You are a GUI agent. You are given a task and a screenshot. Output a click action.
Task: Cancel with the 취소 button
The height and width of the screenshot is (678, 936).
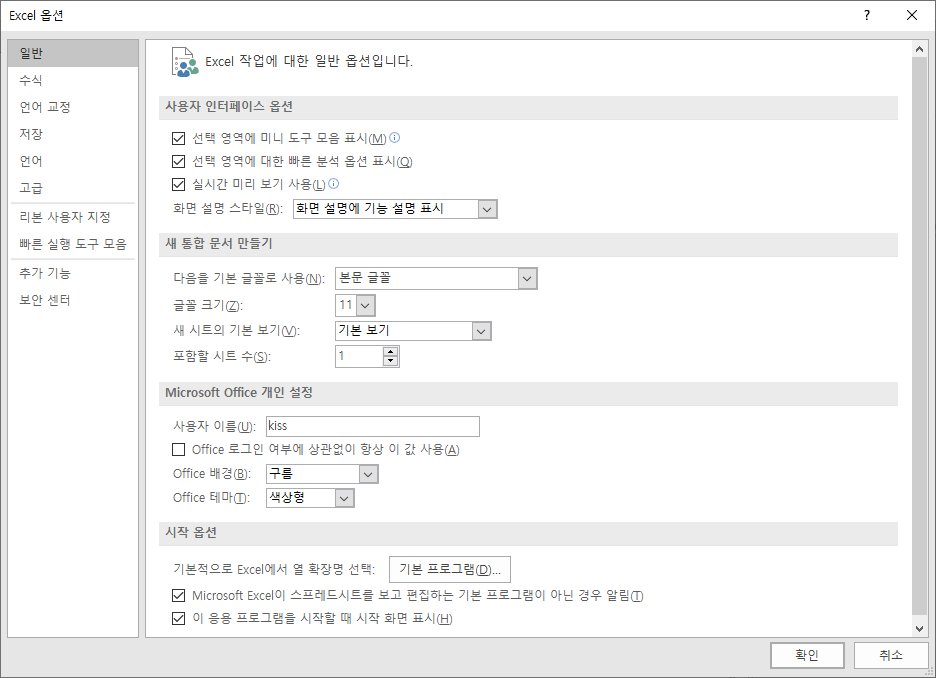coord(891,655)
